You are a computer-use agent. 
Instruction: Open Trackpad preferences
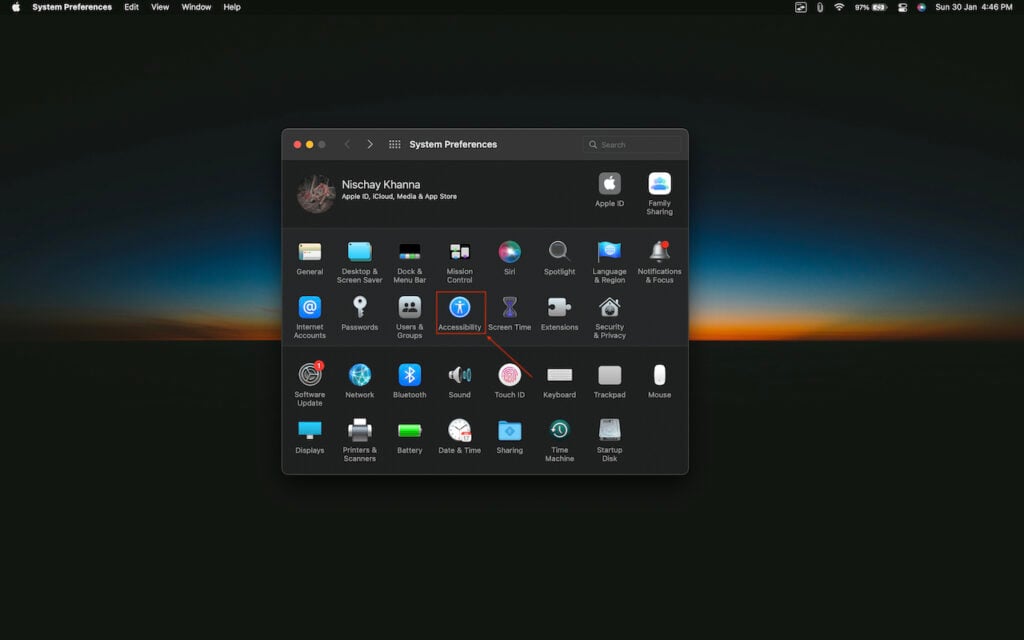click(x=609, y=382)
